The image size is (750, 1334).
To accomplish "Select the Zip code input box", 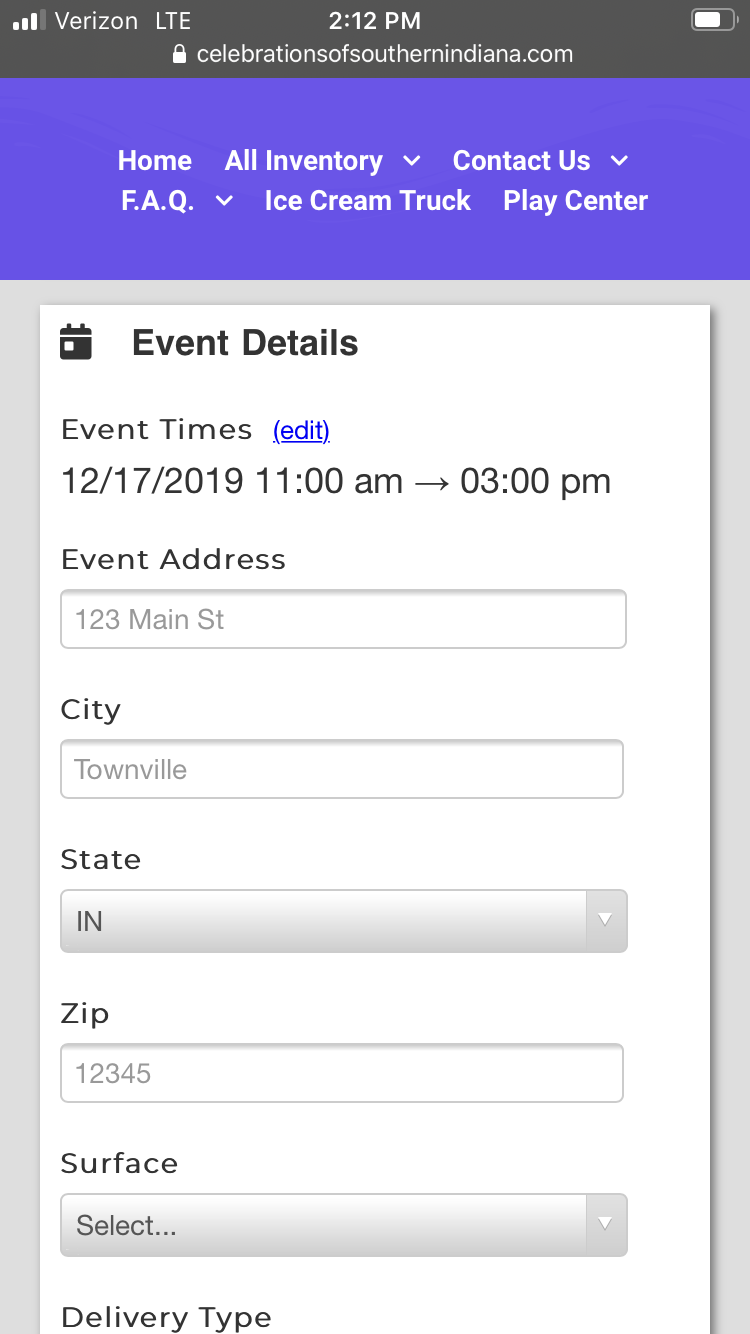I will 342,1073.
